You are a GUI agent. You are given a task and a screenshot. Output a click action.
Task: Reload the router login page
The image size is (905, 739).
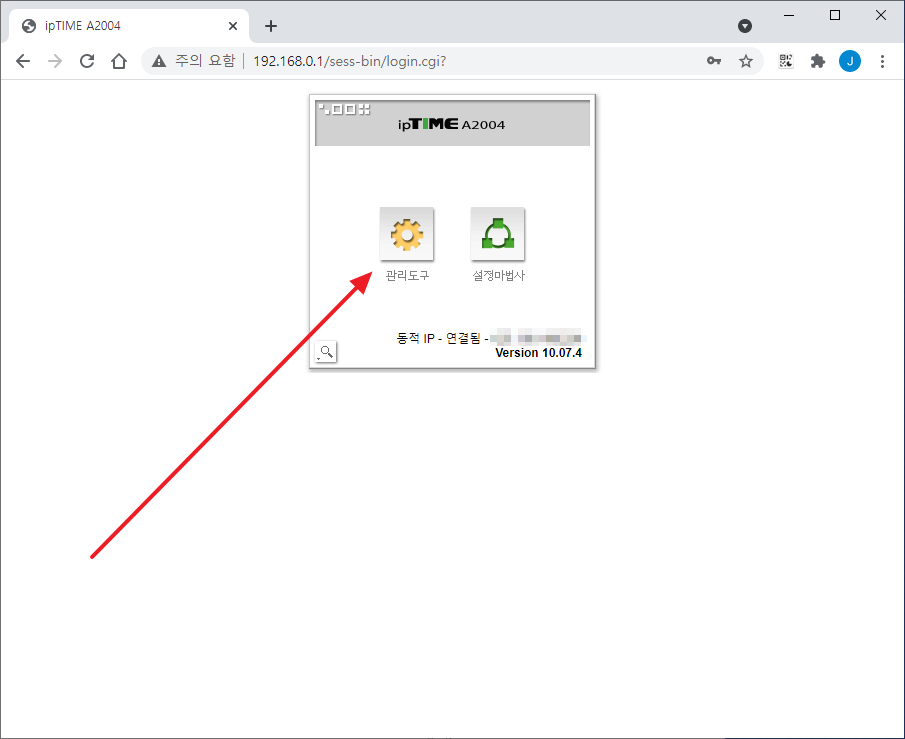coord(87,61)
